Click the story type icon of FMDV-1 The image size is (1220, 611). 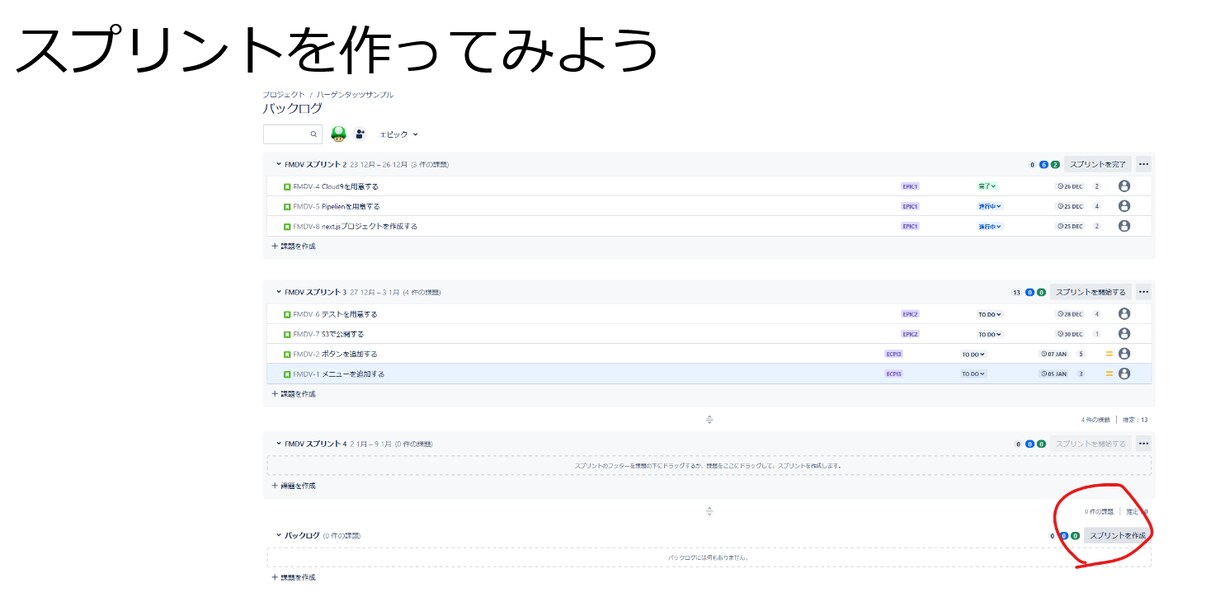point(287,374)
